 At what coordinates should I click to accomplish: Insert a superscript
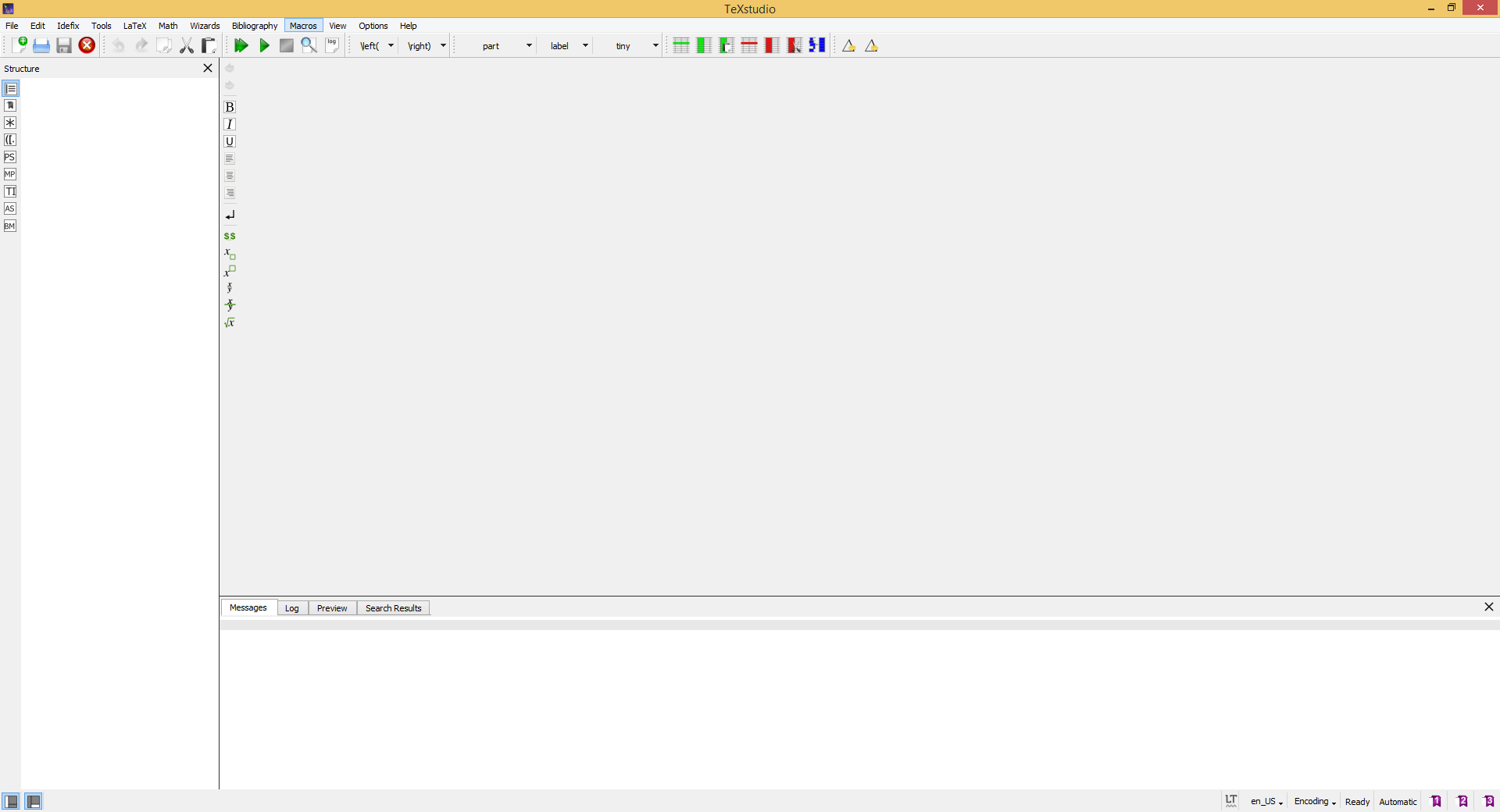pos(230,271)
